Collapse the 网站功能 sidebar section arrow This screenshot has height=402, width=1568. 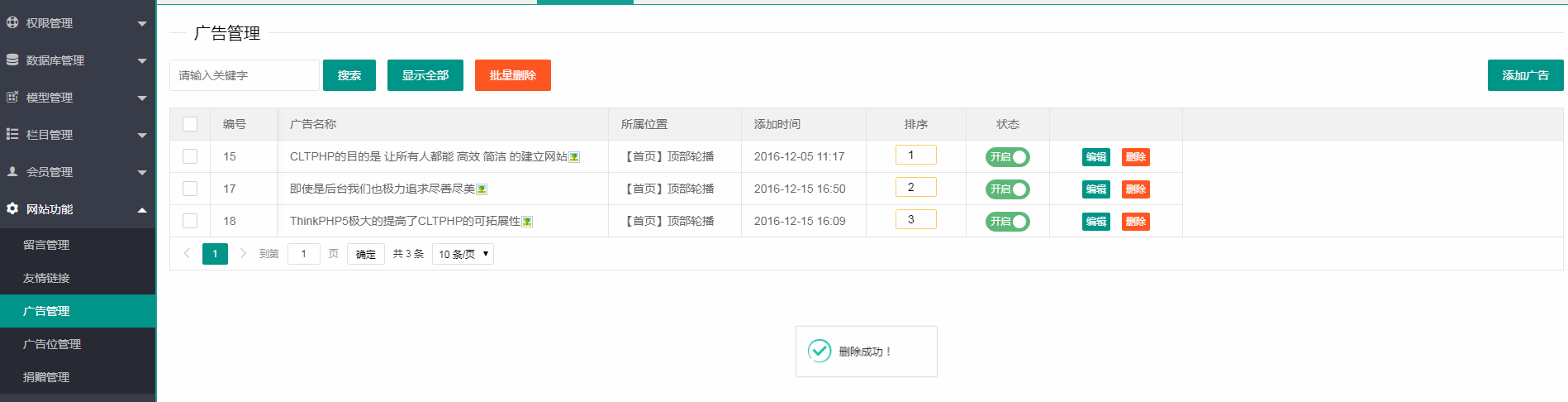tap(142, 209)
